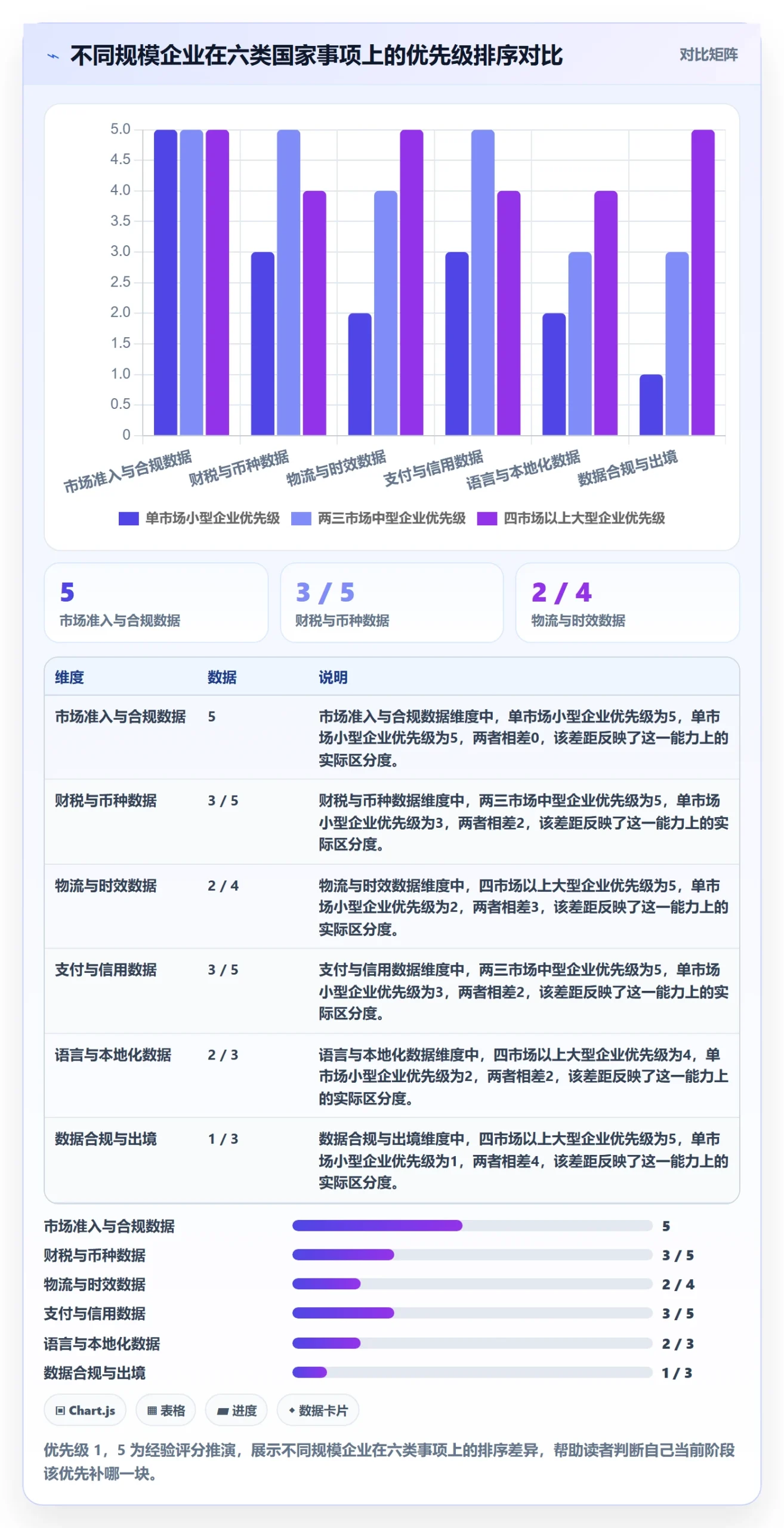Open the data card showing 5
Viewport: 784px width, 1528px height.
[x=156, y=603]
